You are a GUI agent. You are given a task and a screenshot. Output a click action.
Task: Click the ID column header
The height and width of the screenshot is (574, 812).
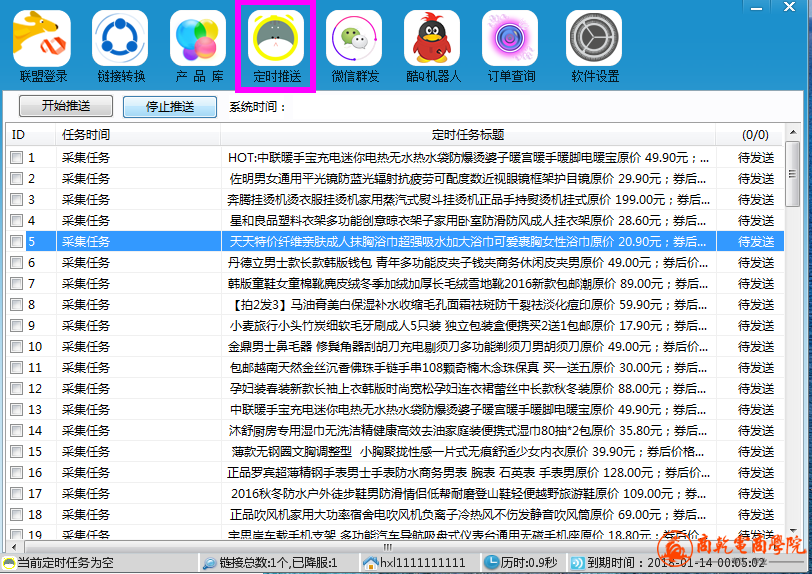click(18, 134)
